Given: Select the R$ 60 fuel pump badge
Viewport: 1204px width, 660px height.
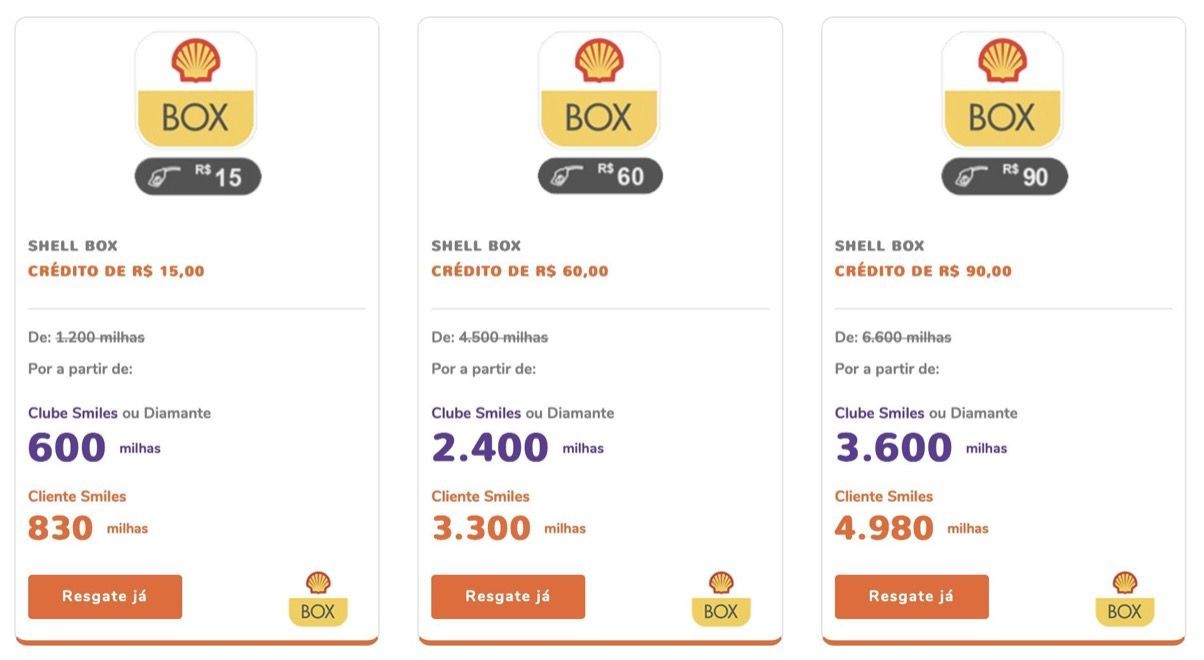Looking at the screenshot, I should pos(601,176).
